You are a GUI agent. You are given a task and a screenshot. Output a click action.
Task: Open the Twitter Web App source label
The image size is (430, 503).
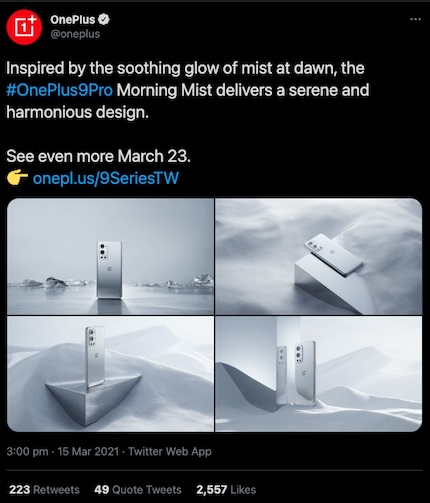pos(170,452)
